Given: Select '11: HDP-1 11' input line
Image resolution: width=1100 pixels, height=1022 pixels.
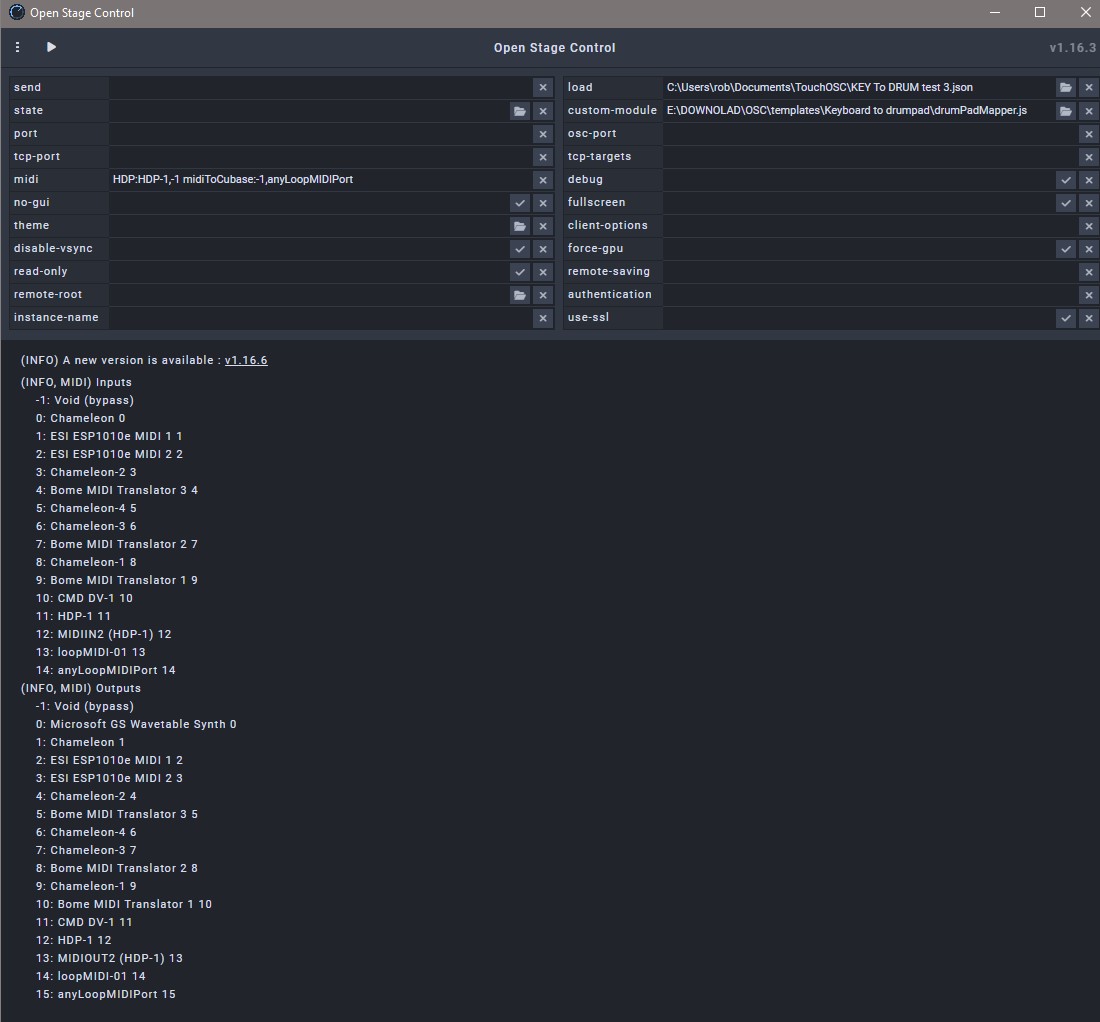Looking at the screenshot, I should coord(73,616).
